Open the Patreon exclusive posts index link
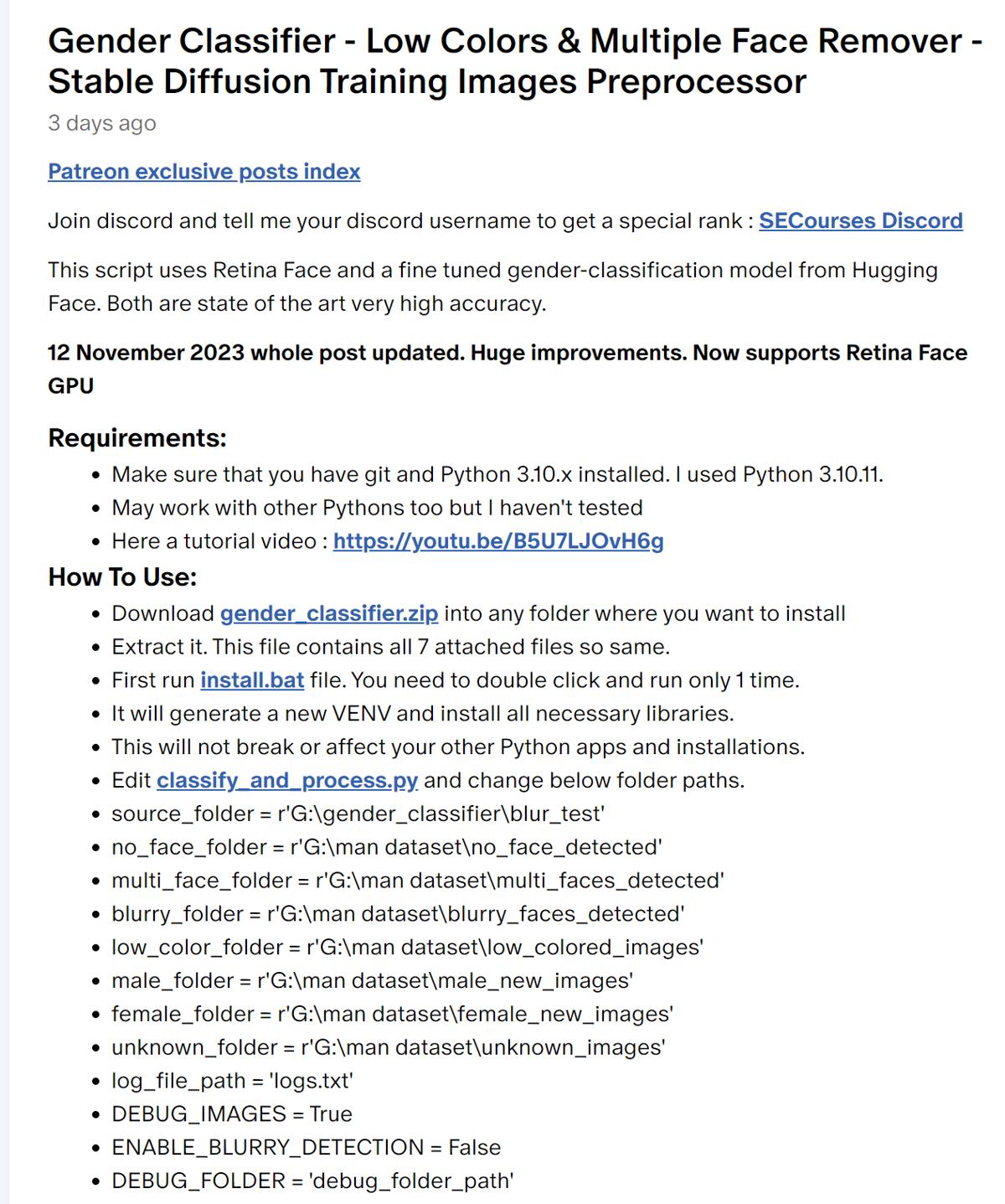The width and height of the screenshot is (1005, 1204). tap(204, 172)
